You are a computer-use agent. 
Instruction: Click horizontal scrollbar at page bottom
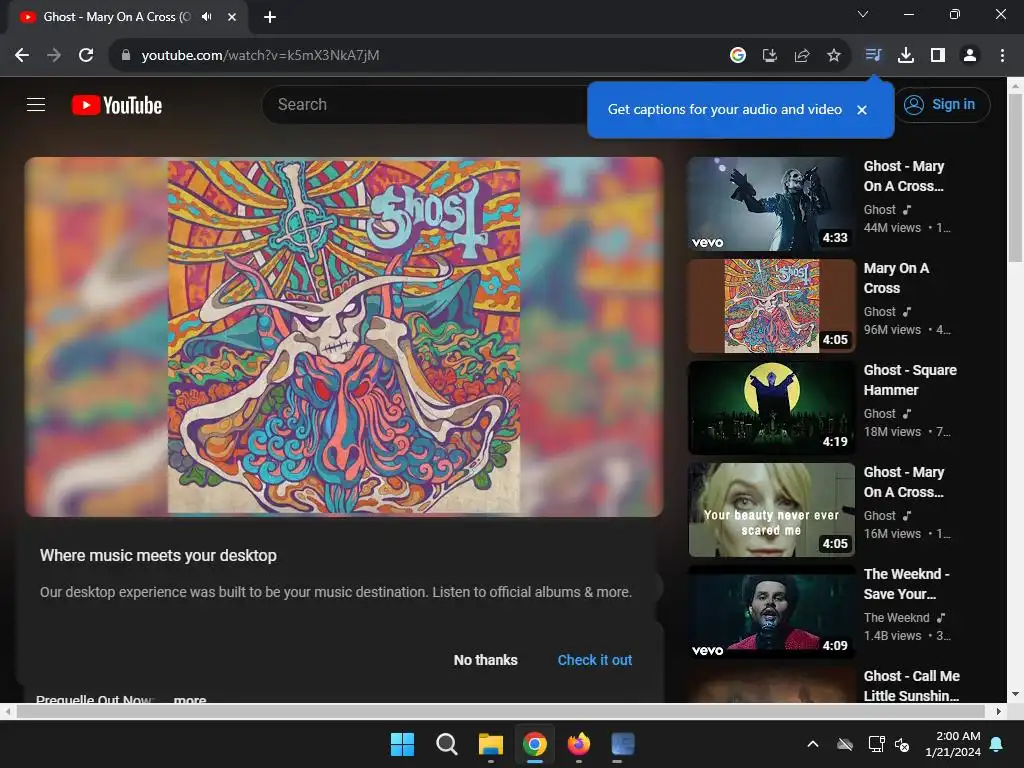coord(500,711)
